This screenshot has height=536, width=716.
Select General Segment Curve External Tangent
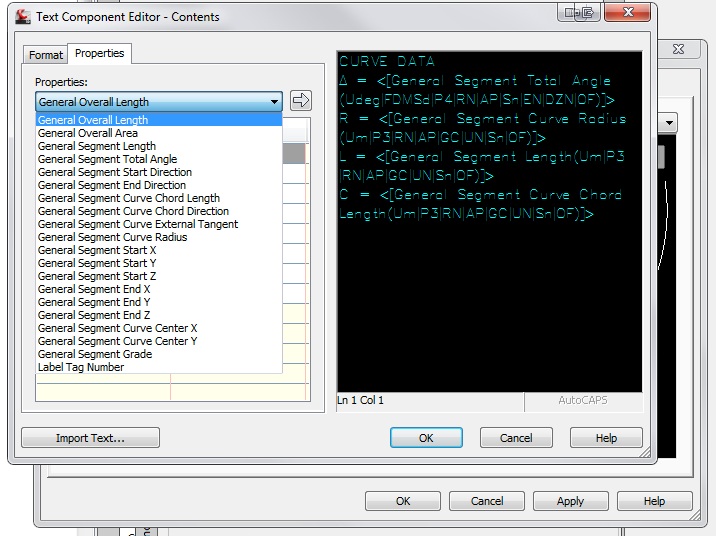(x=158, y=224)
